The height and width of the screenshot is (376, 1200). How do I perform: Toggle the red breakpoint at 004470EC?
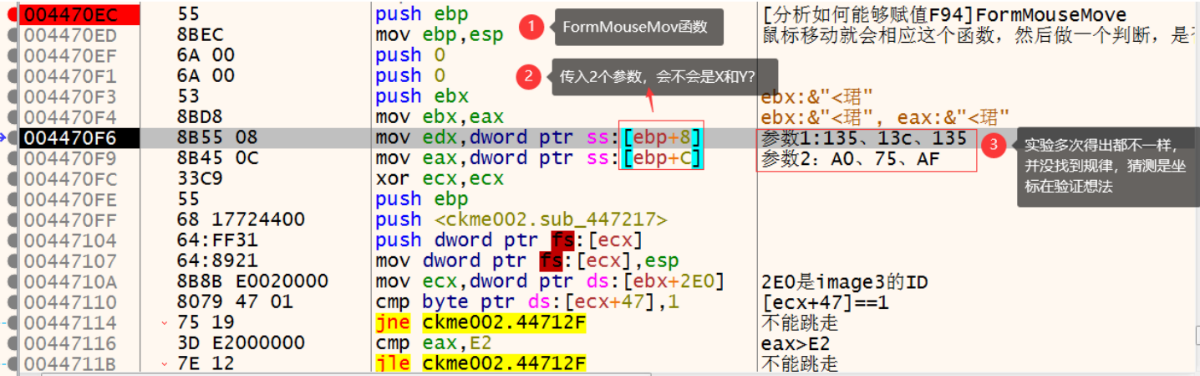pyautogui.click(x=11, y=14)
